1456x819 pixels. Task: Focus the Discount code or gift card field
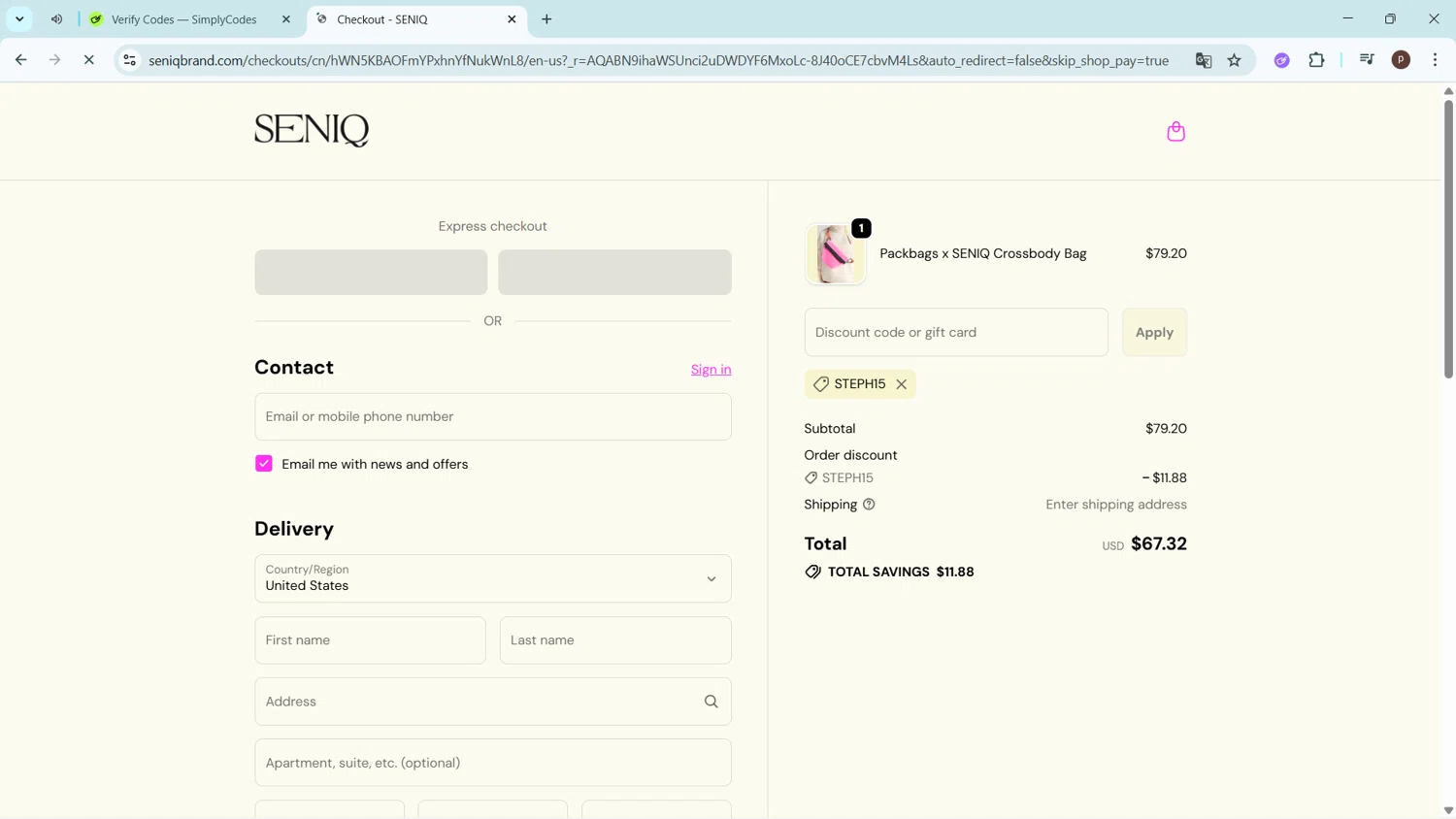(956, 332)
